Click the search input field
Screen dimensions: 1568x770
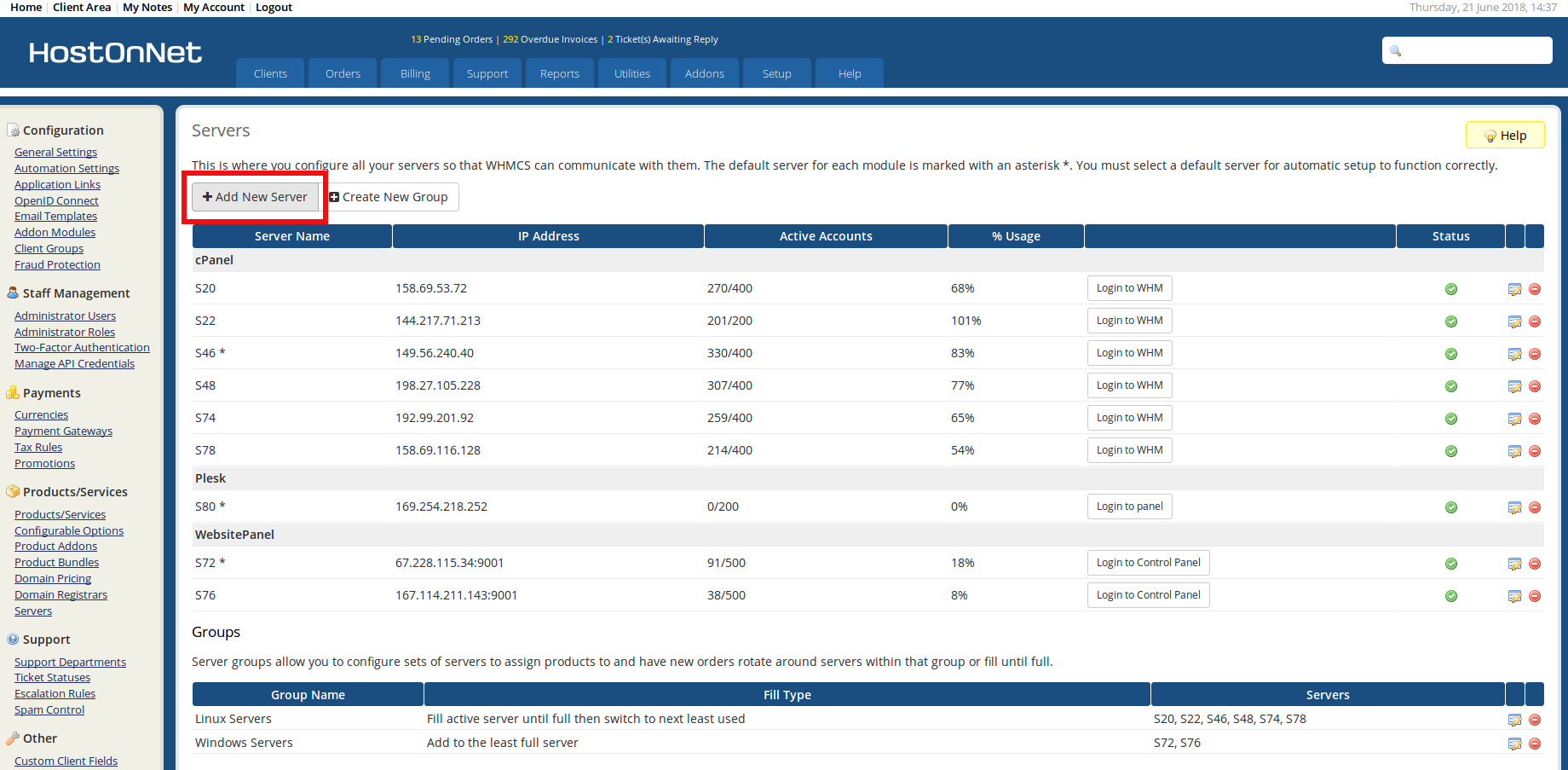click(x=1467, y=50)
